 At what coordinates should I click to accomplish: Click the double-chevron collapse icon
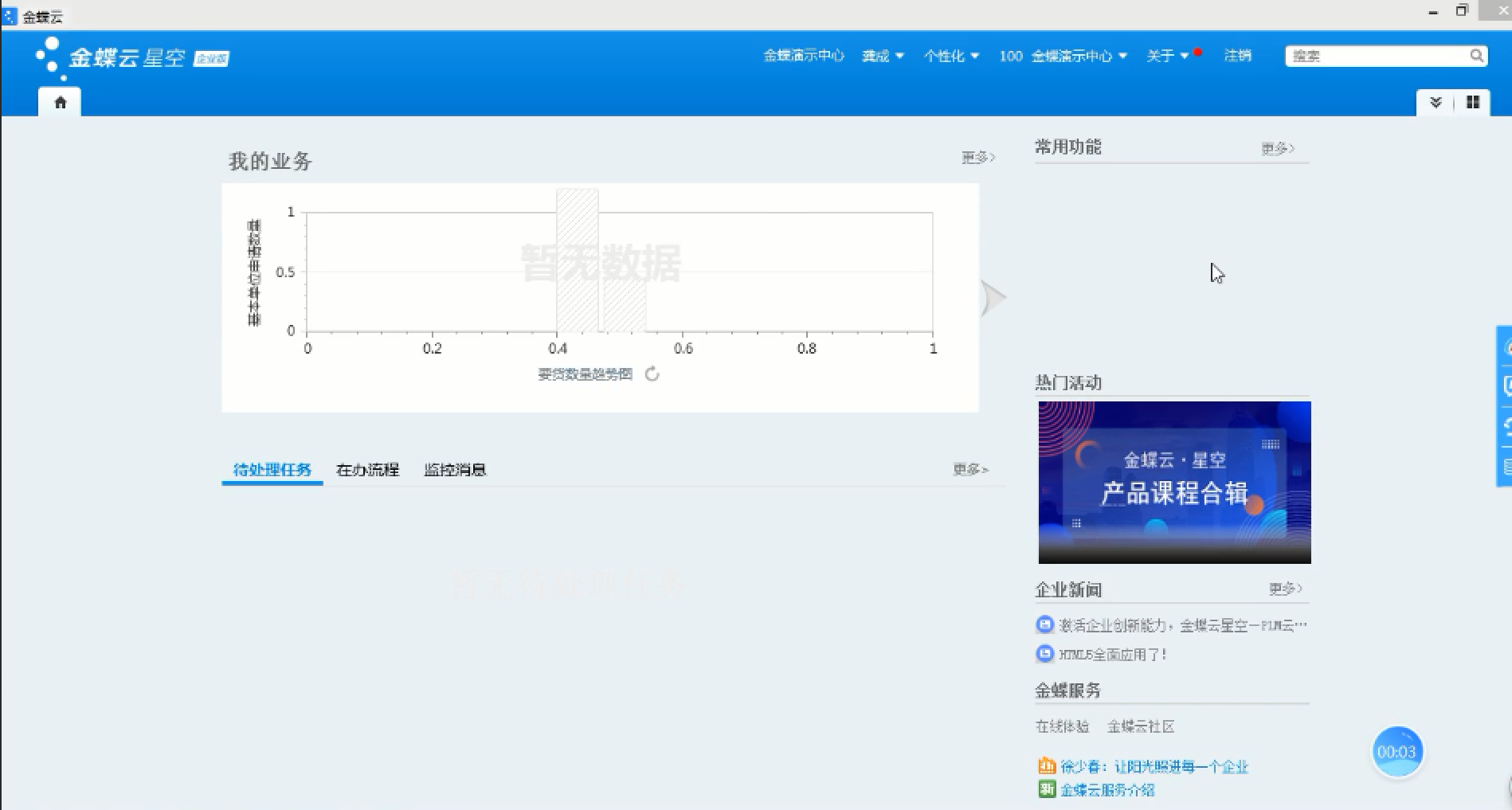1436,102
